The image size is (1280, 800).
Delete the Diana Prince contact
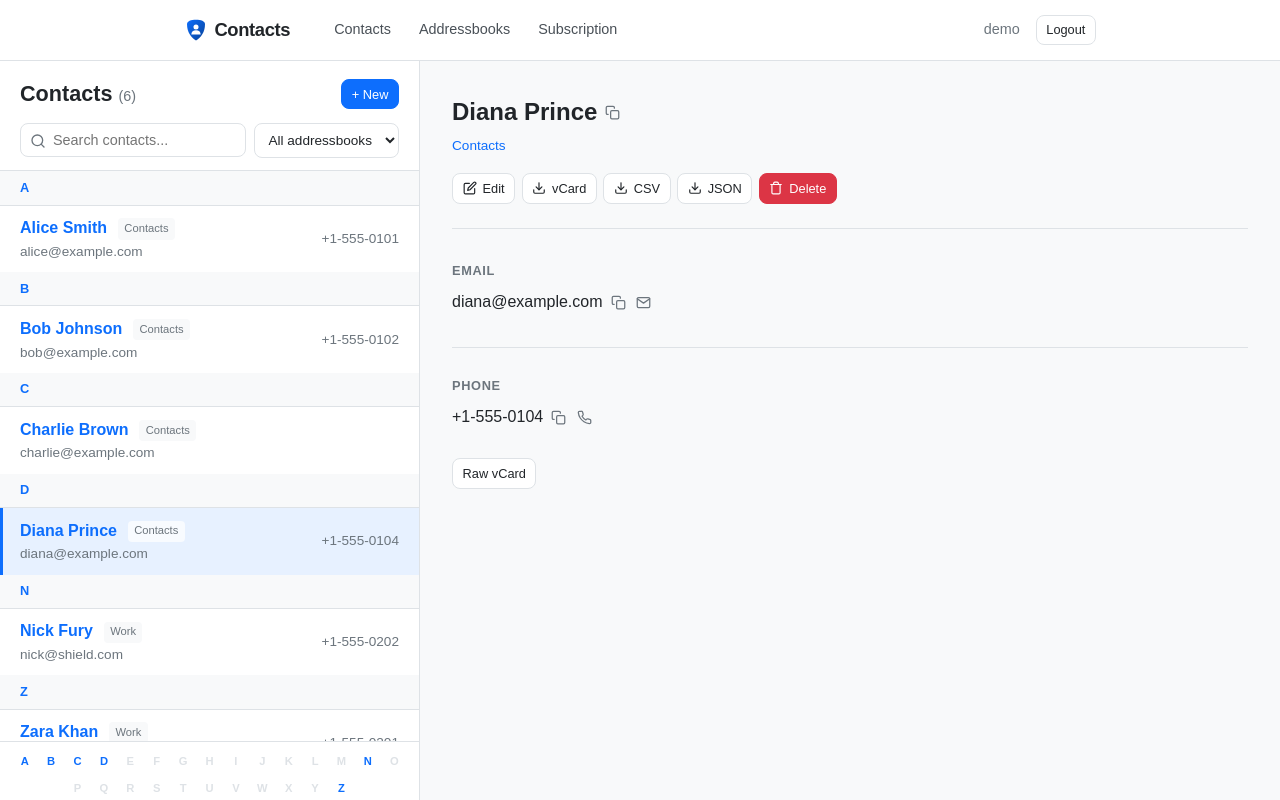(798, 189)
